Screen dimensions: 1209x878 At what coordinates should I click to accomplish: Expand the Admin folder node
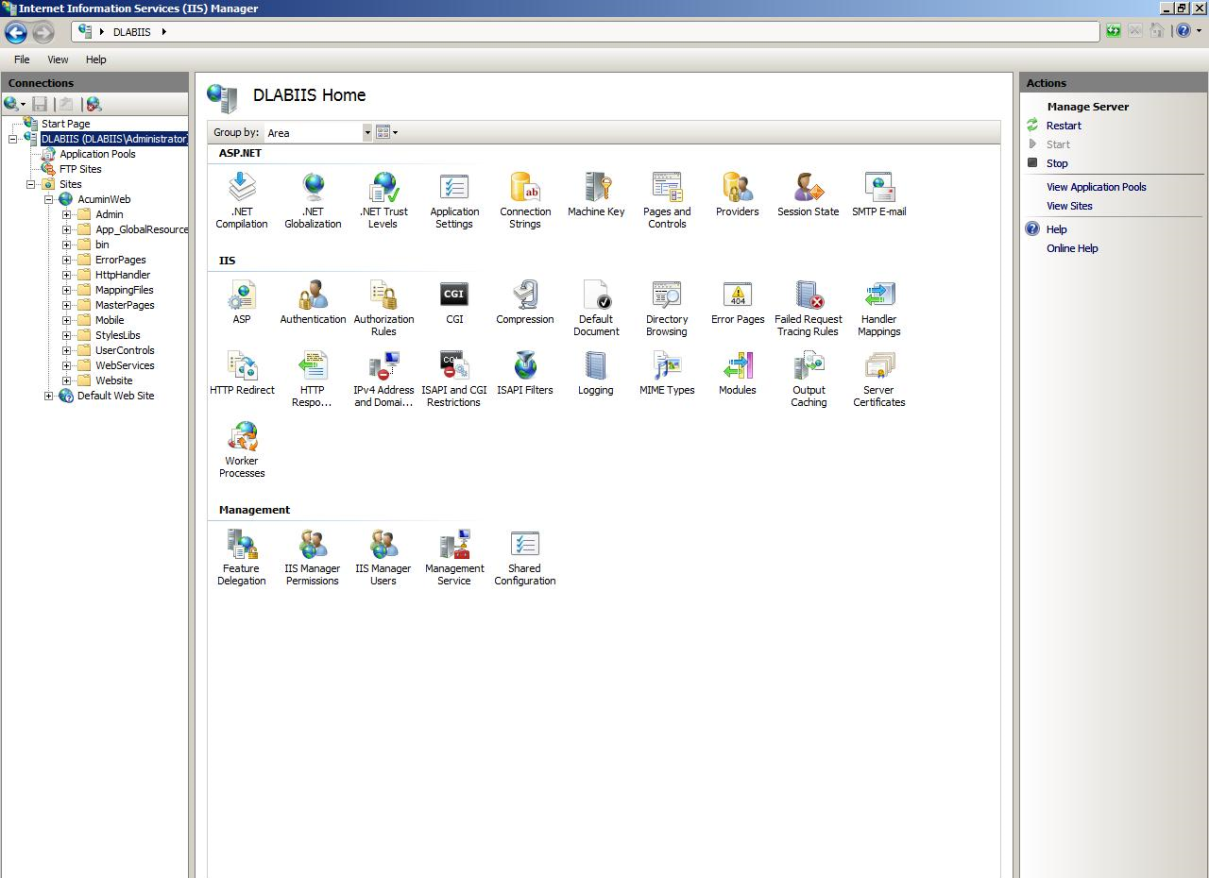[x=67, y=214]
